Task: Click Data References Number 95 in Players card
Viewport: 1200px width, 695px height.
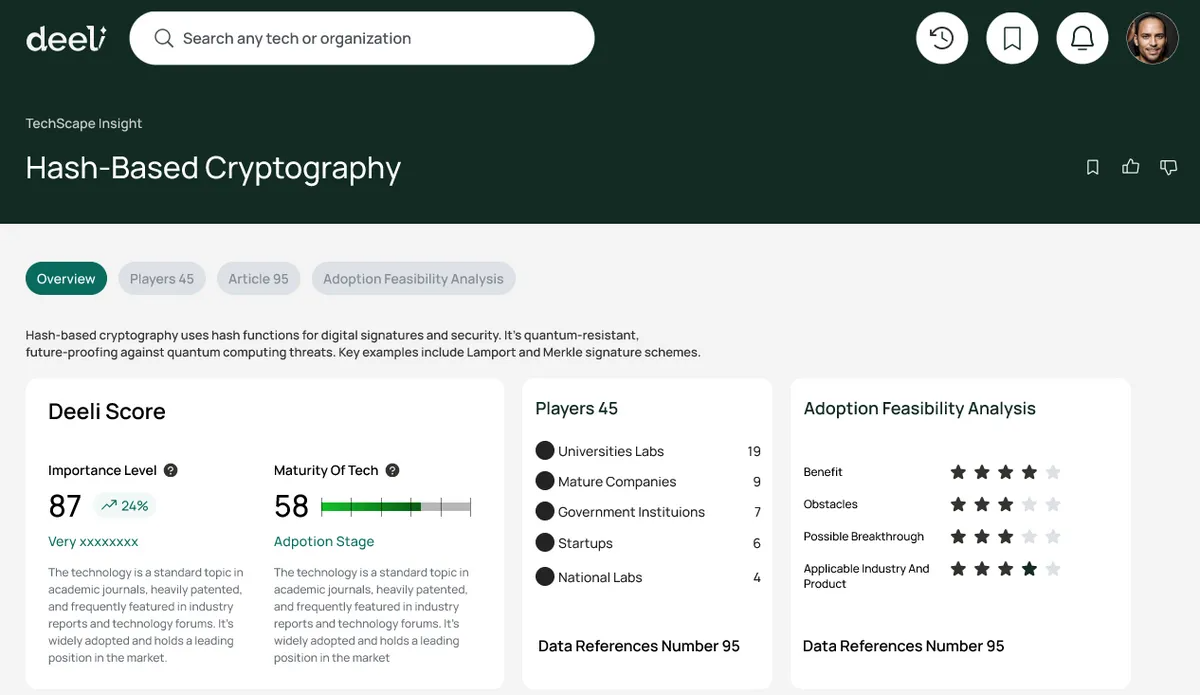Action: click(x=639, y=646)
